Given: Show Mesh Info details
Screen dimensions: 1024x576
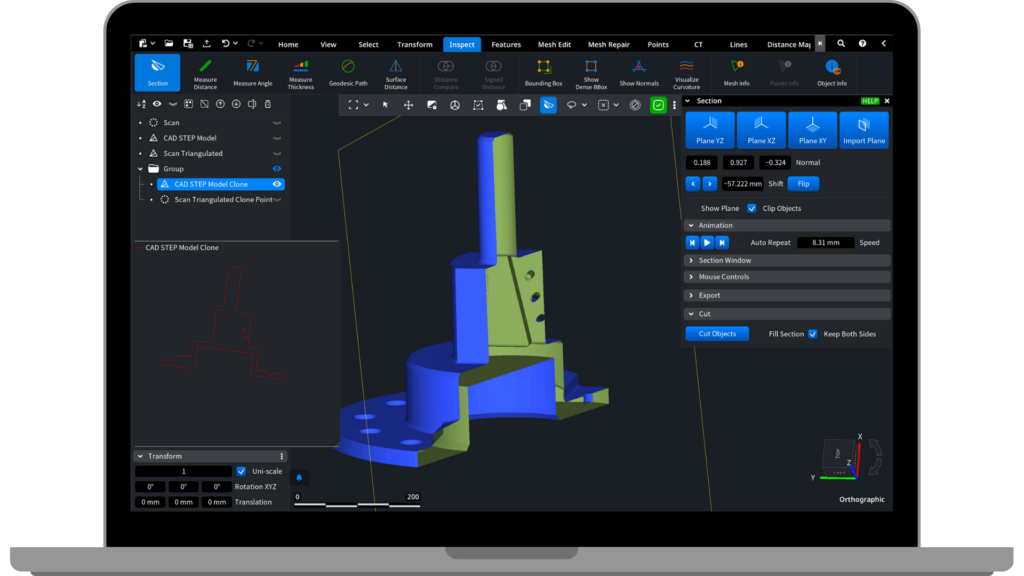Looking at the screenshot, I should click(x=736, y=72).
